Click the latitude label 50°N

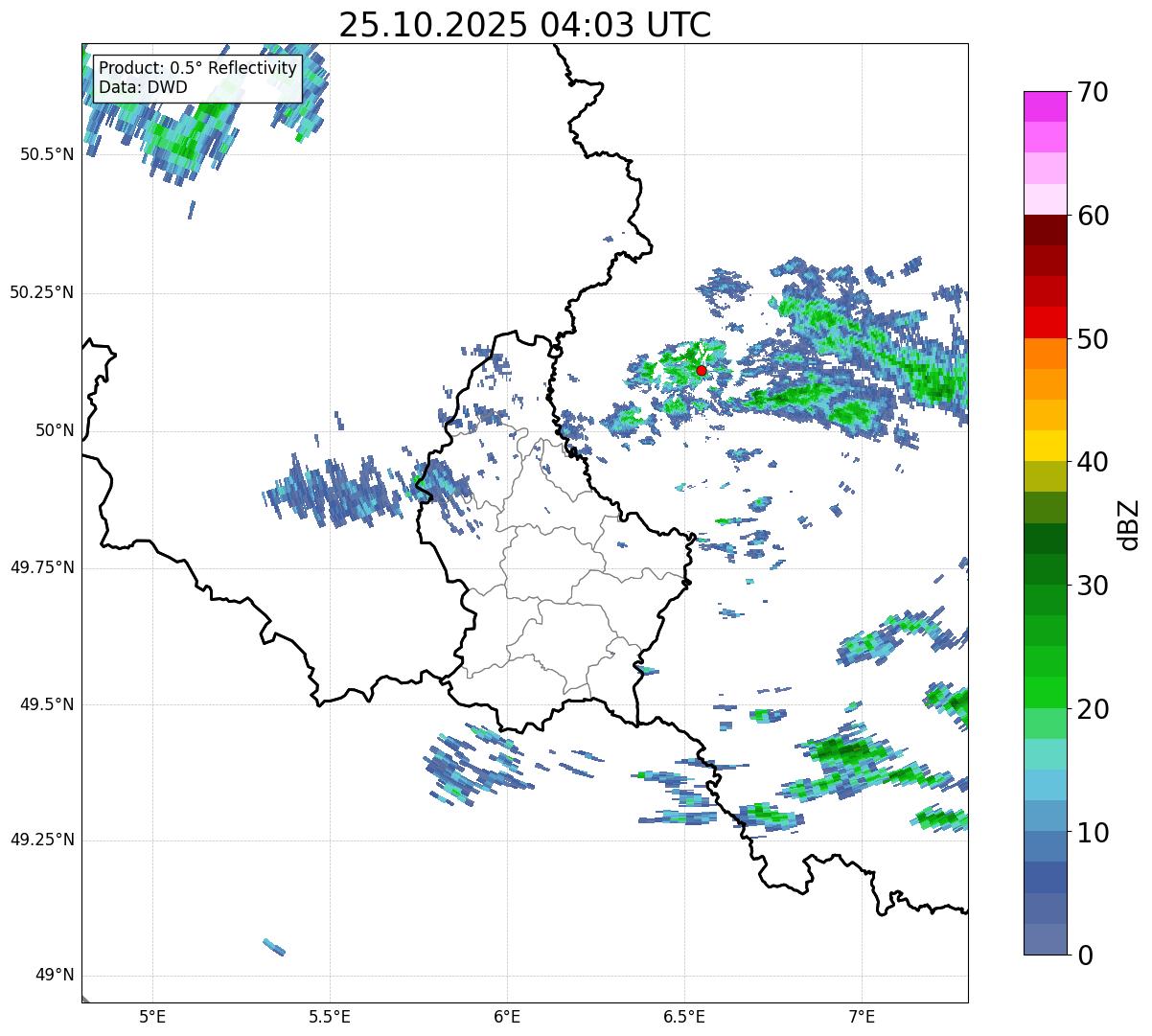point(56,430)
